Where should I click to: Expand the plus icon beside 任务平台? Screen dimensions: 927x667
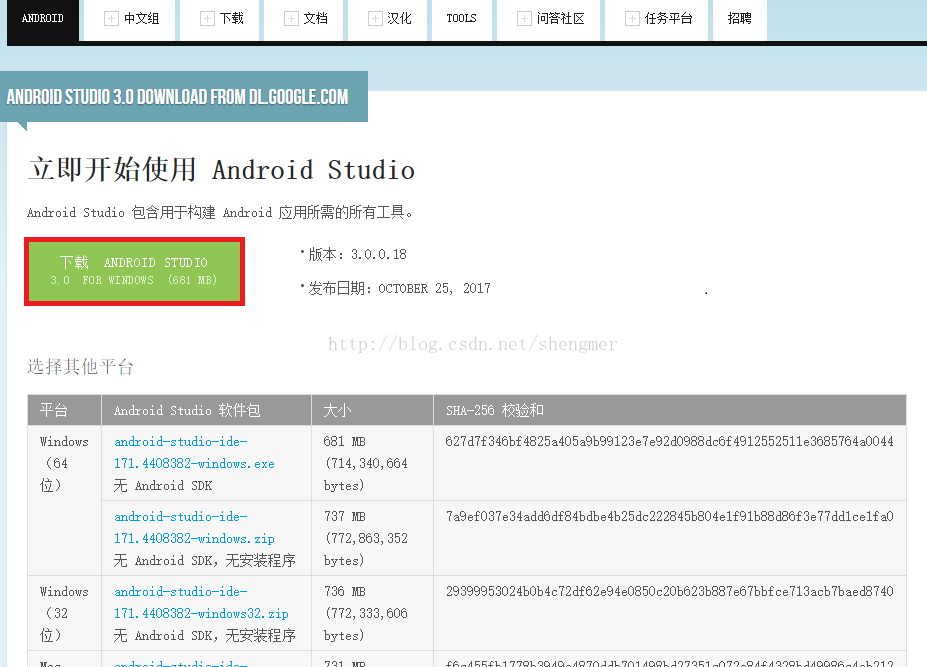pos(632,19)
